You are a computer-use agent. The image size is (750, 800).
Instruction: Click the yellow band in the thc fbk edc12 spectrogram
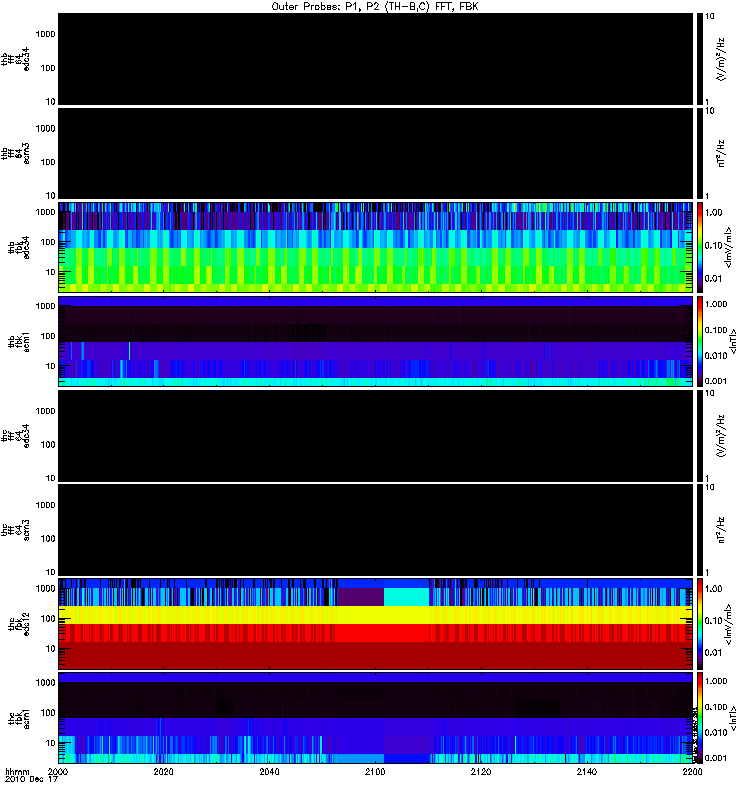(x=375, y=615)
